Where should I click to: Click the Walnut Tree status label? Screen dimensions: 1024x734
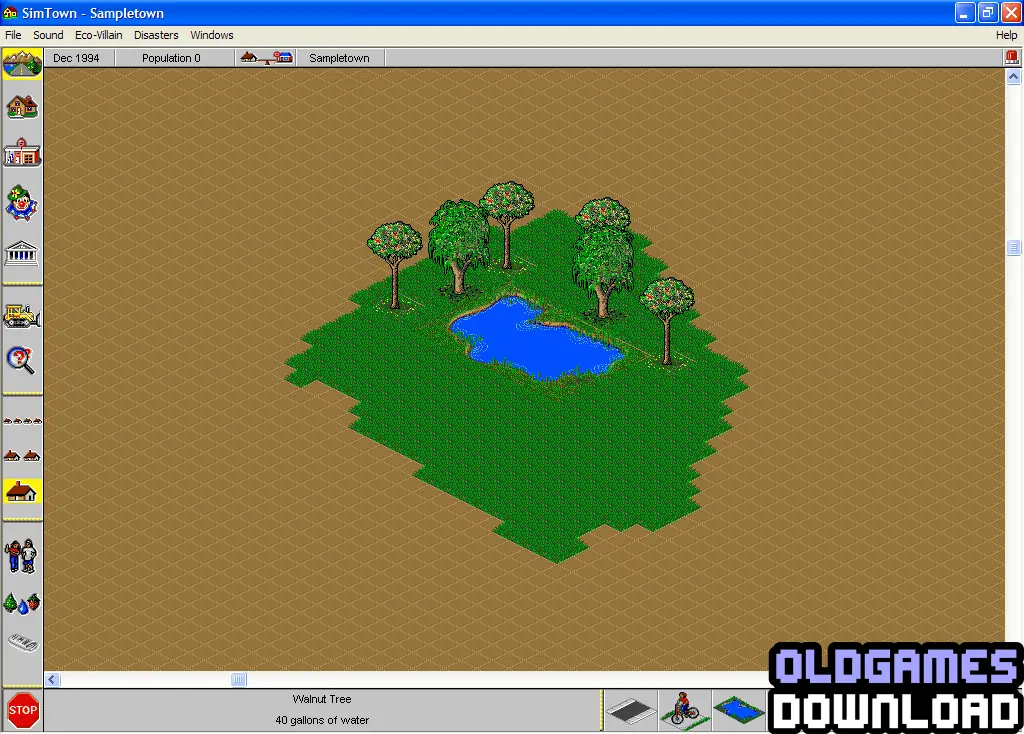(x=322, y=699)
